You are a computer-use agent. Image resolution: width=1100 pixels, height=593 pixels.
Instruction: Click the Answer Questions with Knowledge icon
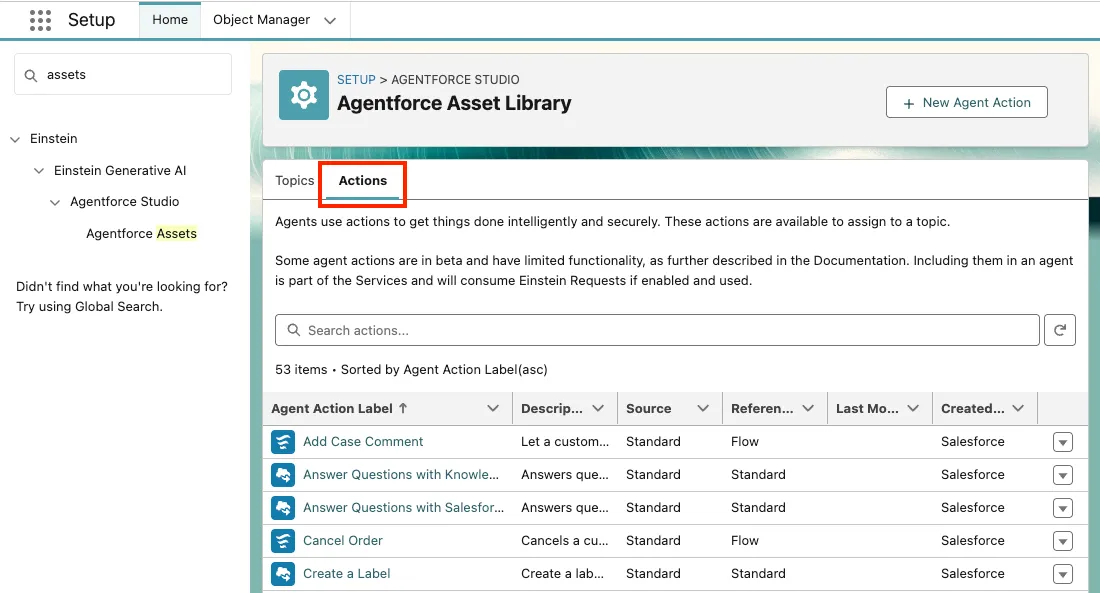tap(283, 475)
